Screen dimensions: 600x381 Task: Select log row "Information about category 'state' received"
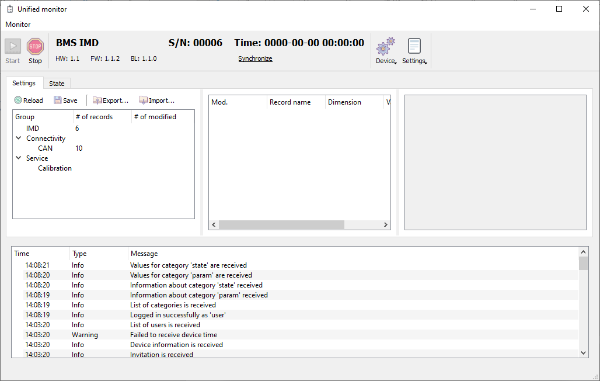click(x=295, y=285)
